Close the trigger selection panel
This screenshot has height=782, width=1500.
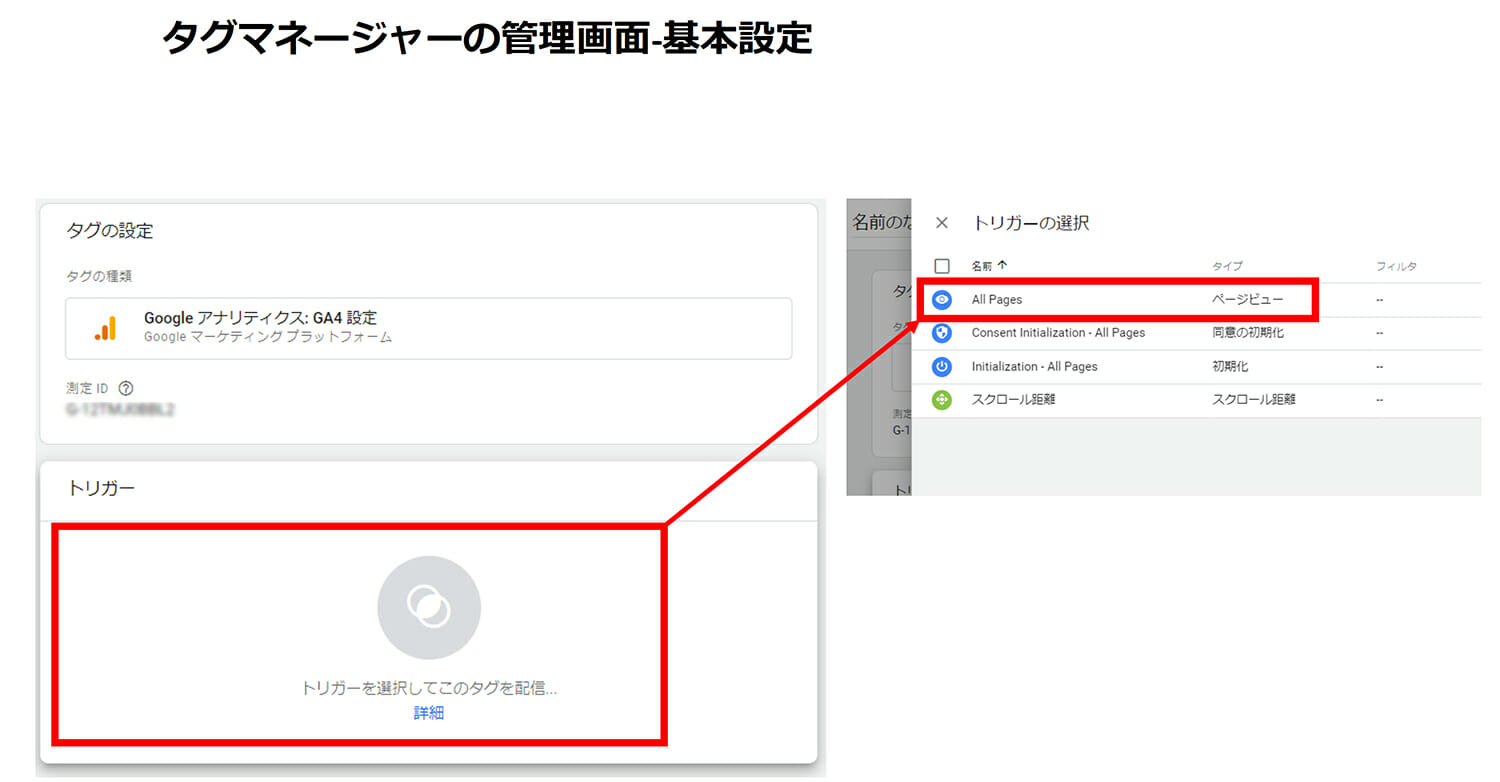(x=941, y=223)
